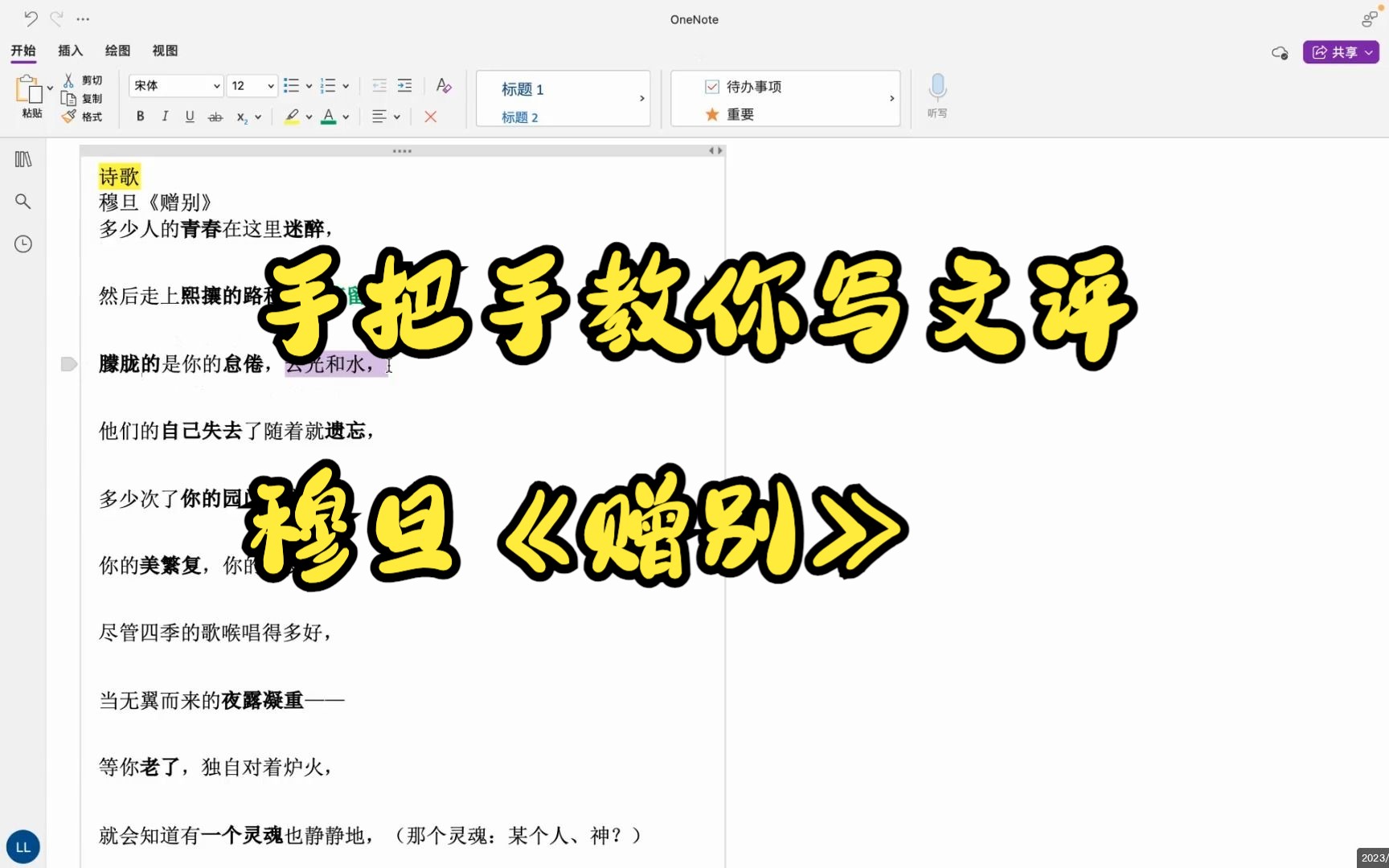Open the font name box 宋体
Screen dimensions: 1389x868
click(x=176, y=85)
